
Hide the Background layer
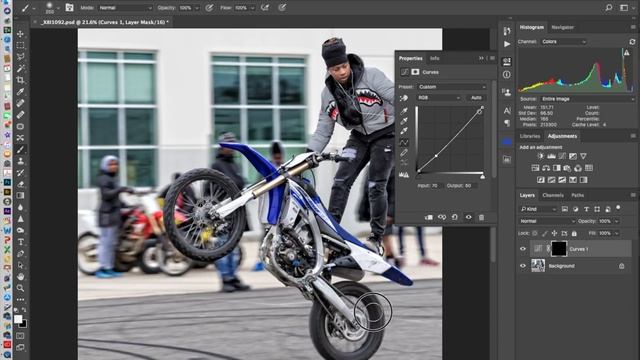click(523, 266)
